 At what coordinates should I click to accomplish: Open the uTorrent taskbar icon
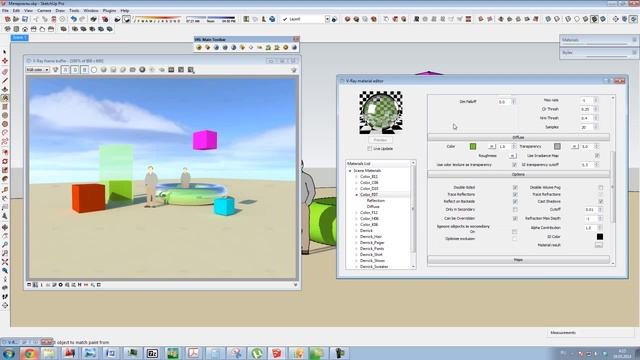pyautogui.click(x=256, y=353)
